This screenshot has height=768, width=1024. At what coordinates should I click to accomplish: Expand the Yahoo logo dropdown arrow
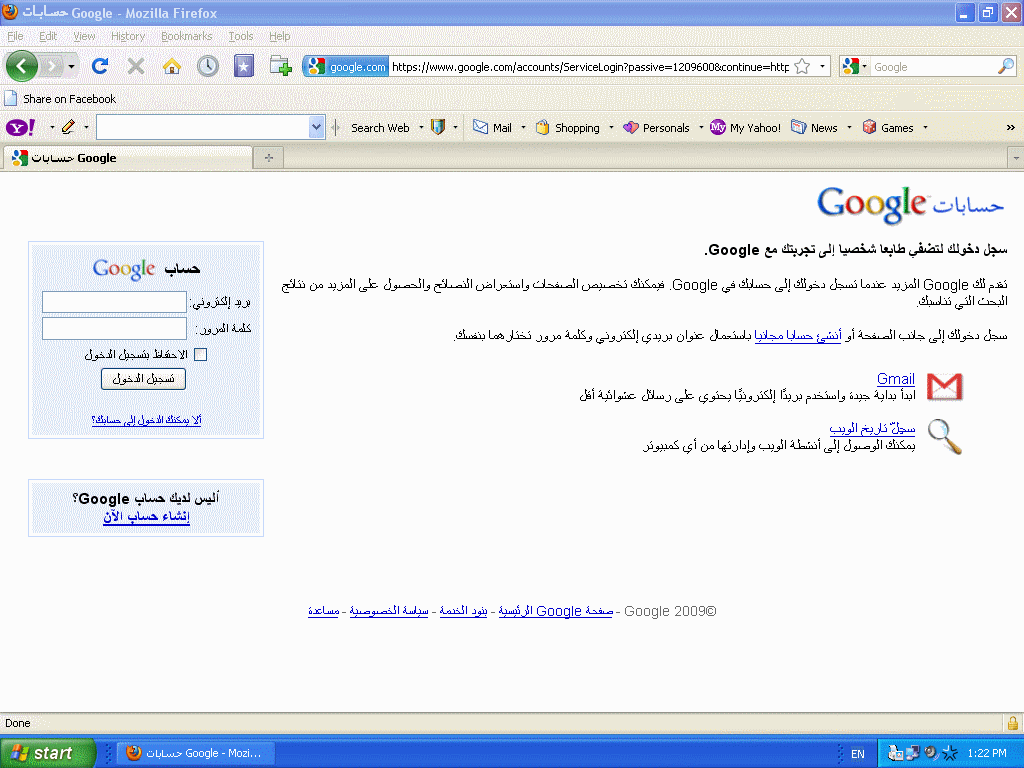tap(52, 127)
